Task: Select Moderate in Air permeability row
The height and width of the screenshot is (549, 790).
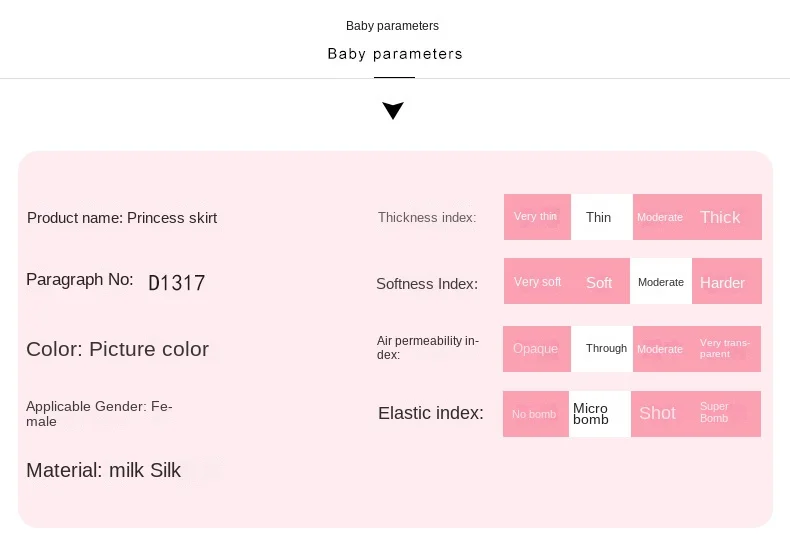Action: pos(660,349)
